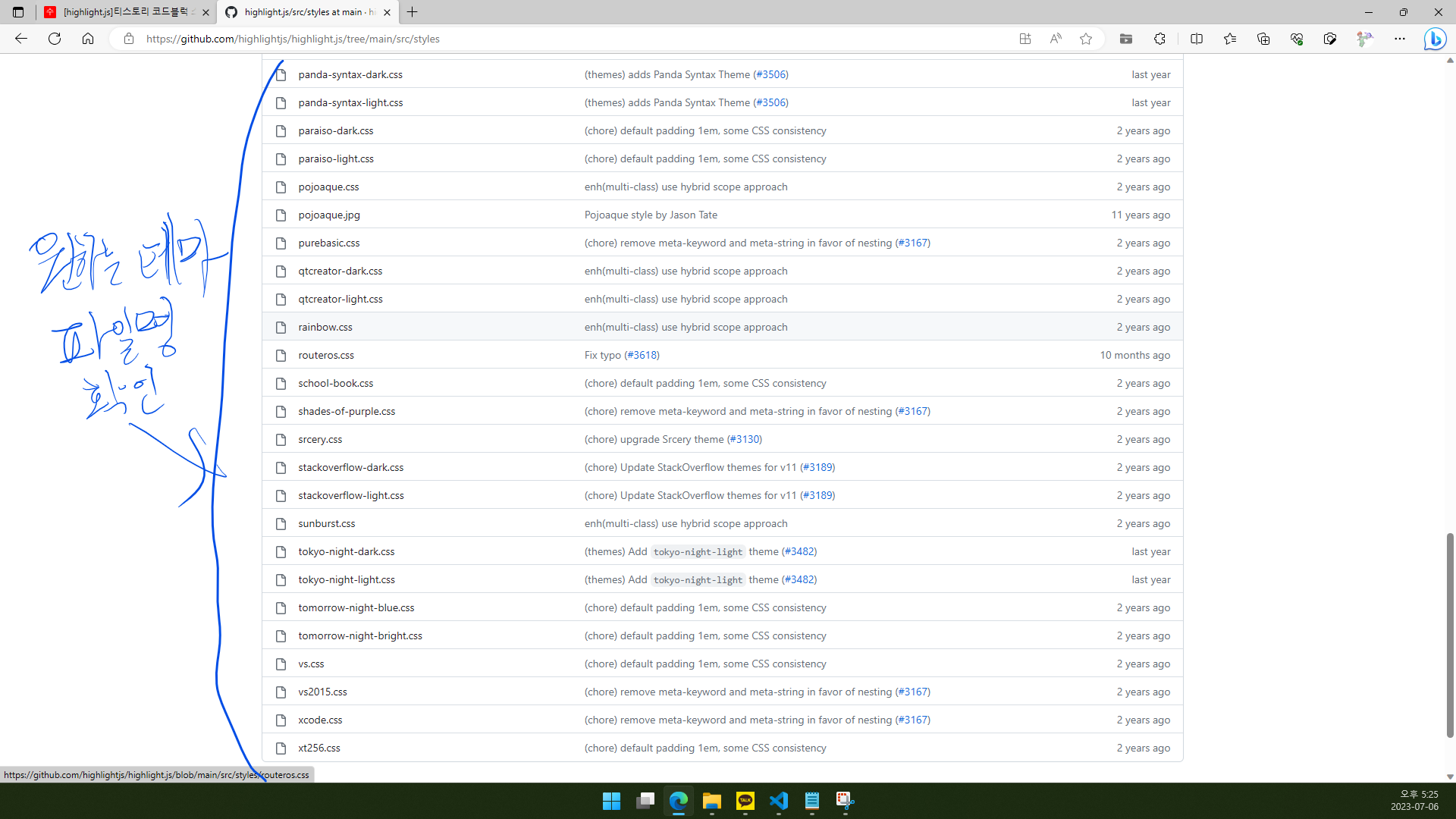Open File Explorer from taskbar
The width and height of the screenshot is (1456, 819).
(x=711, y=801)
